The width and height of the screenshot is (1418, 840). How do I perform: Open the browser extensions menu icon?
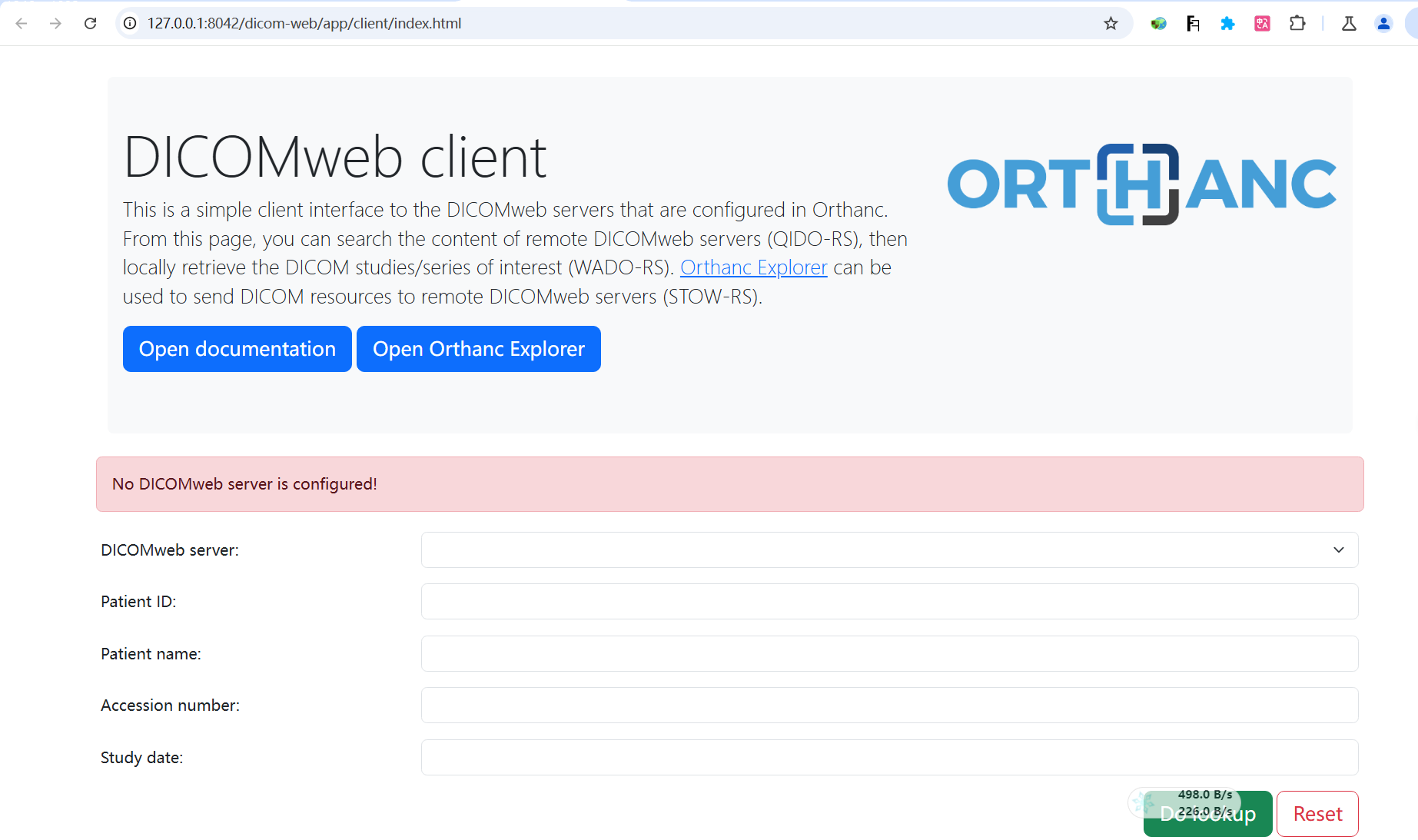point(1297,23)
